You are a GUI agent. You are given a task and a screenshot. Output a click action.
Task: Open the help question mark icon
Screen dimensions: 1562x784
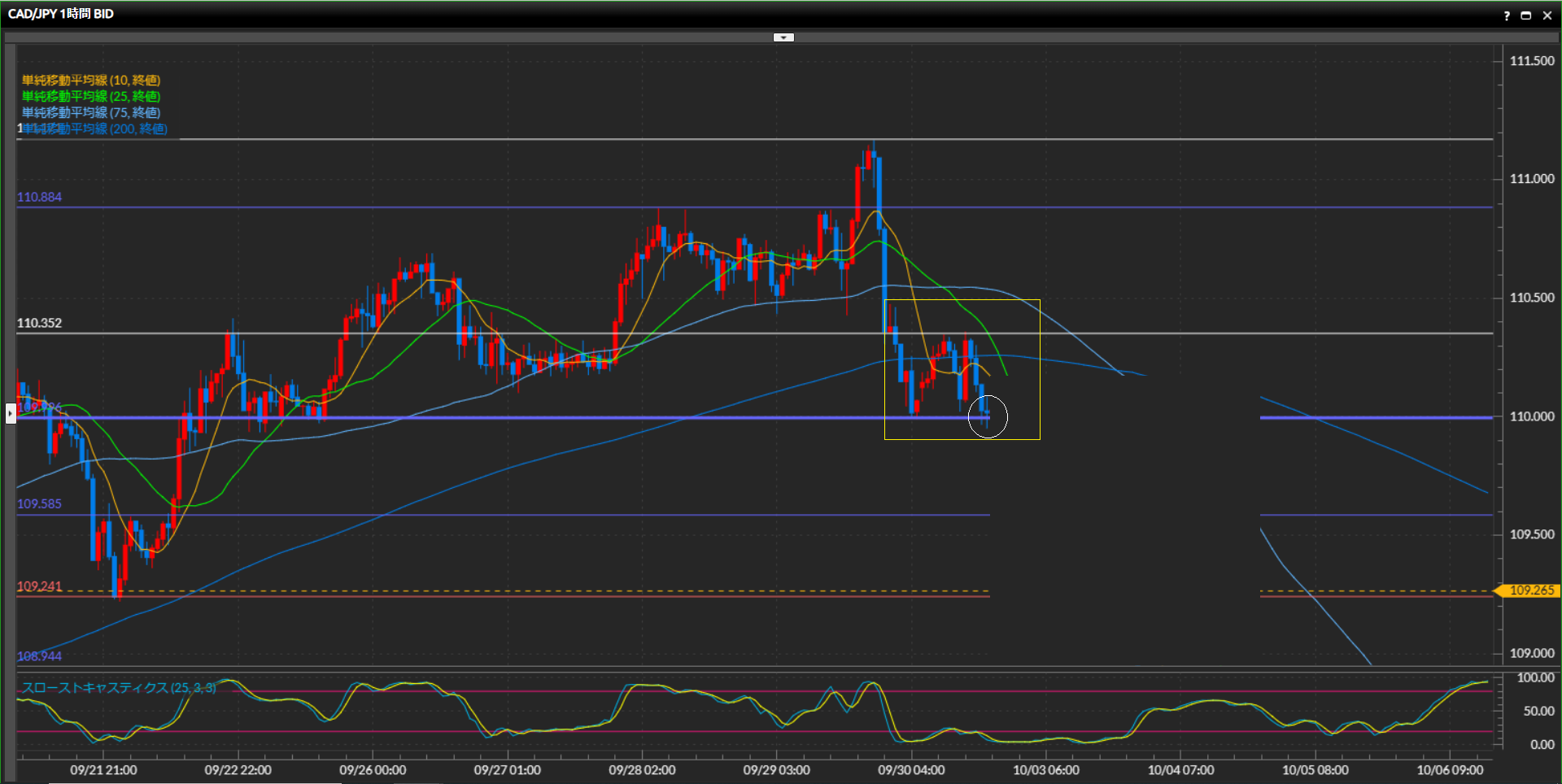click(x=1507, y=15)
